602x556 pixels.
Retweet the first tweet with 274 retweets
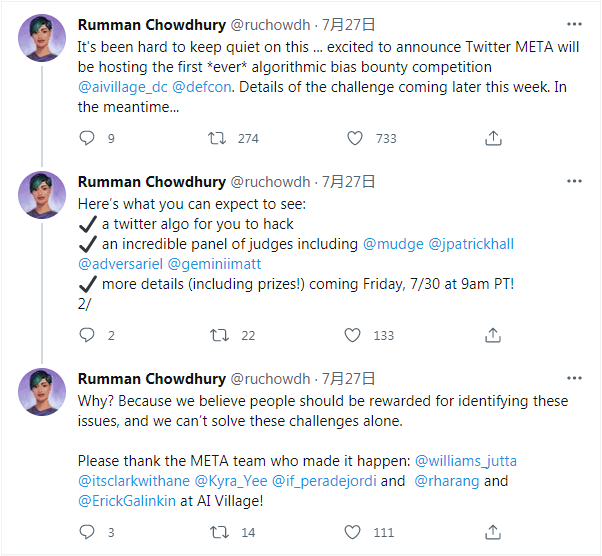click(x=216, y=139)
